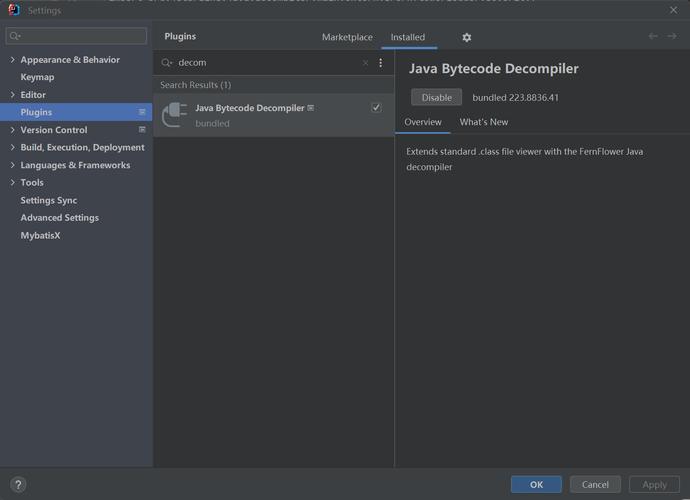
Task: Expand the Languages & Frameworks node
Action: [12, 165]
